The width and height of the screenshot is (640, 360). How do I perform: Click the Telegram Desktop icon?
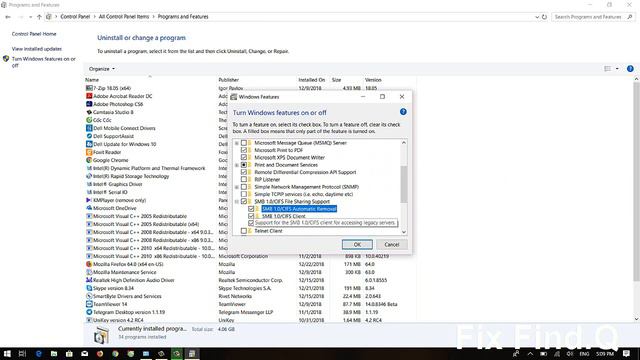(89, 312)
